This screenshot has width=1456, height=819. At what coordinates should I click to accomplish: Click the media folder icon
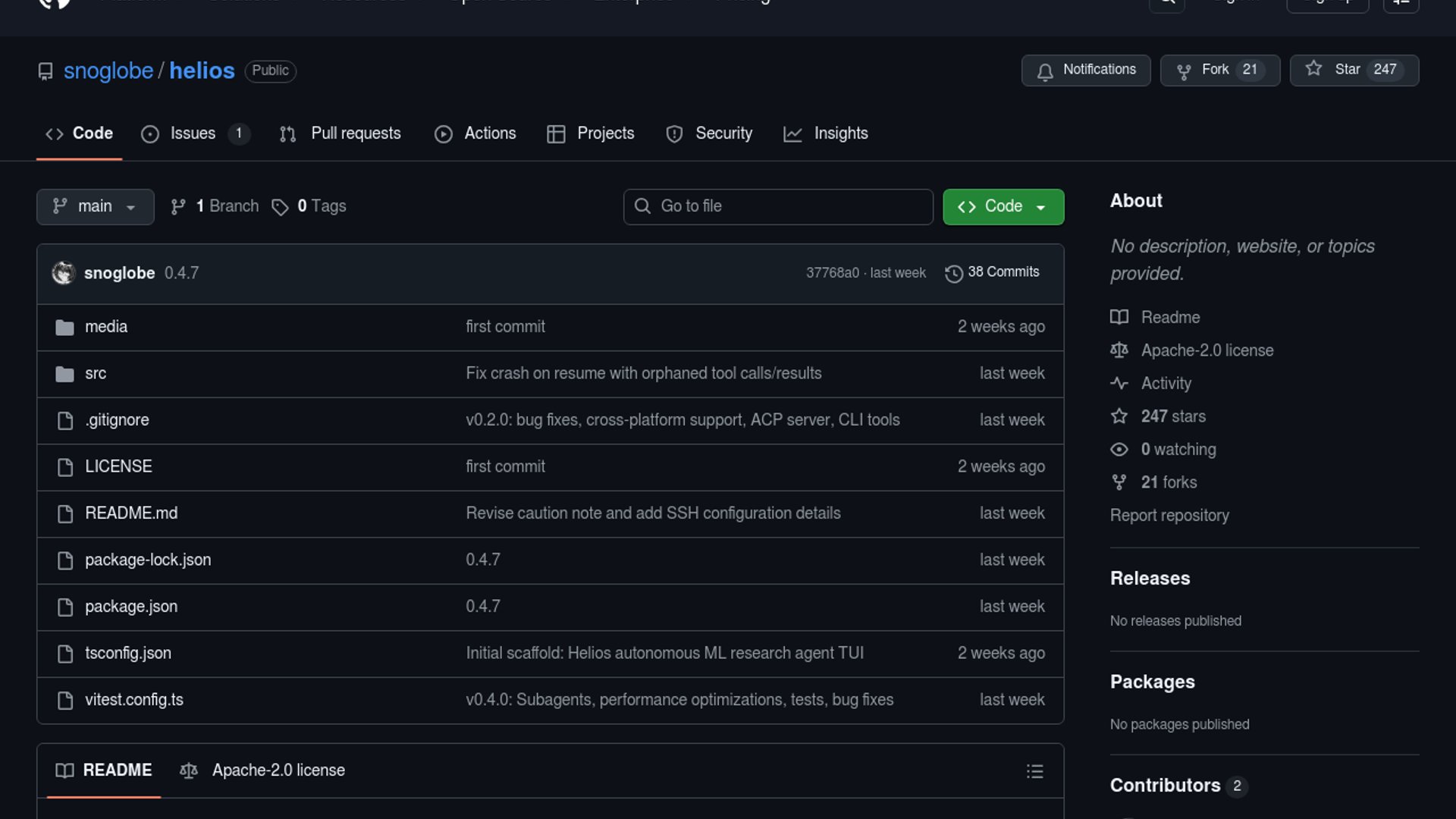tap(65, 328)
